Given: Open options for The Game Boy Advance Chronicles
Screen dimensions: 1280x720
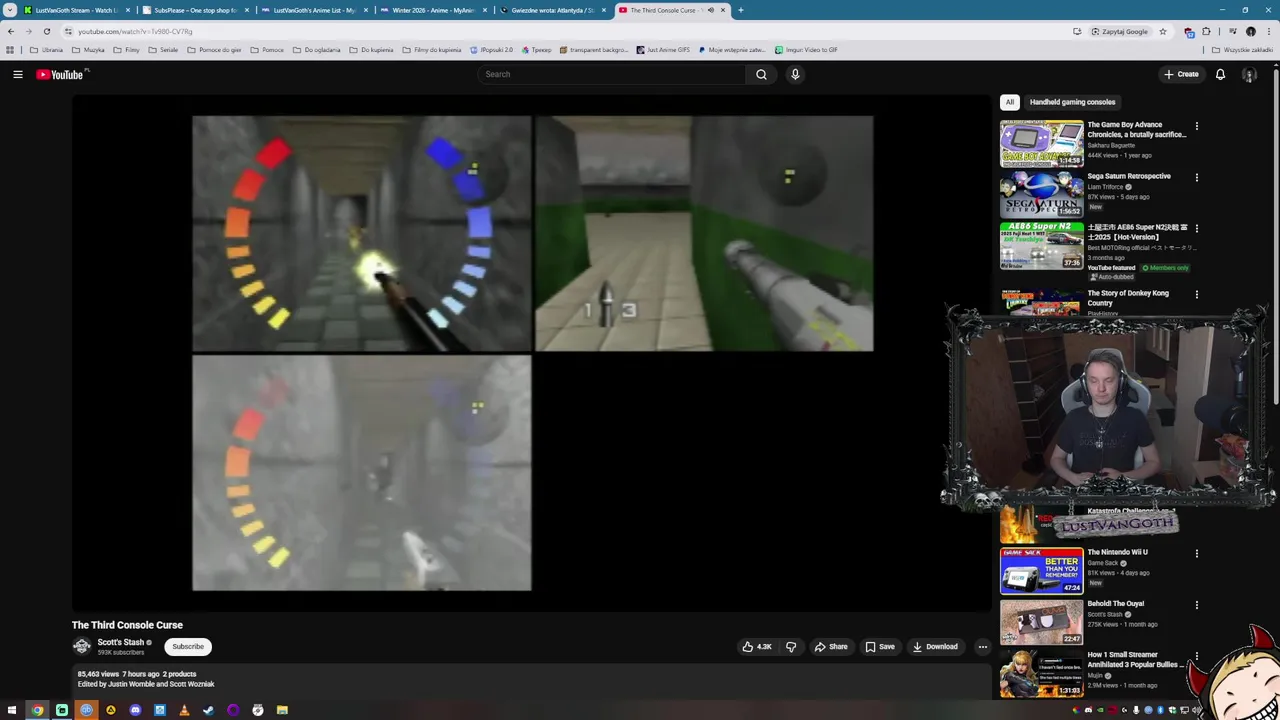Looking at the screenshot, I should 1196,126.
